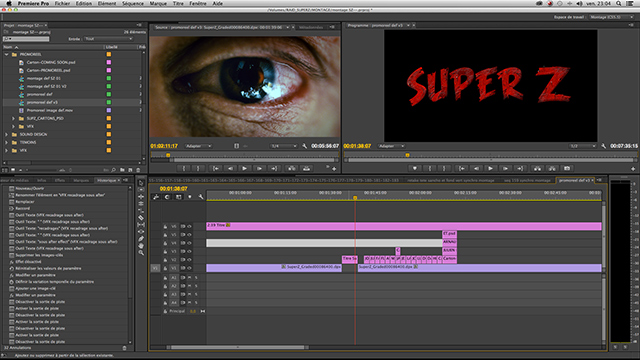Click the Project panel search field

(26, 39)
